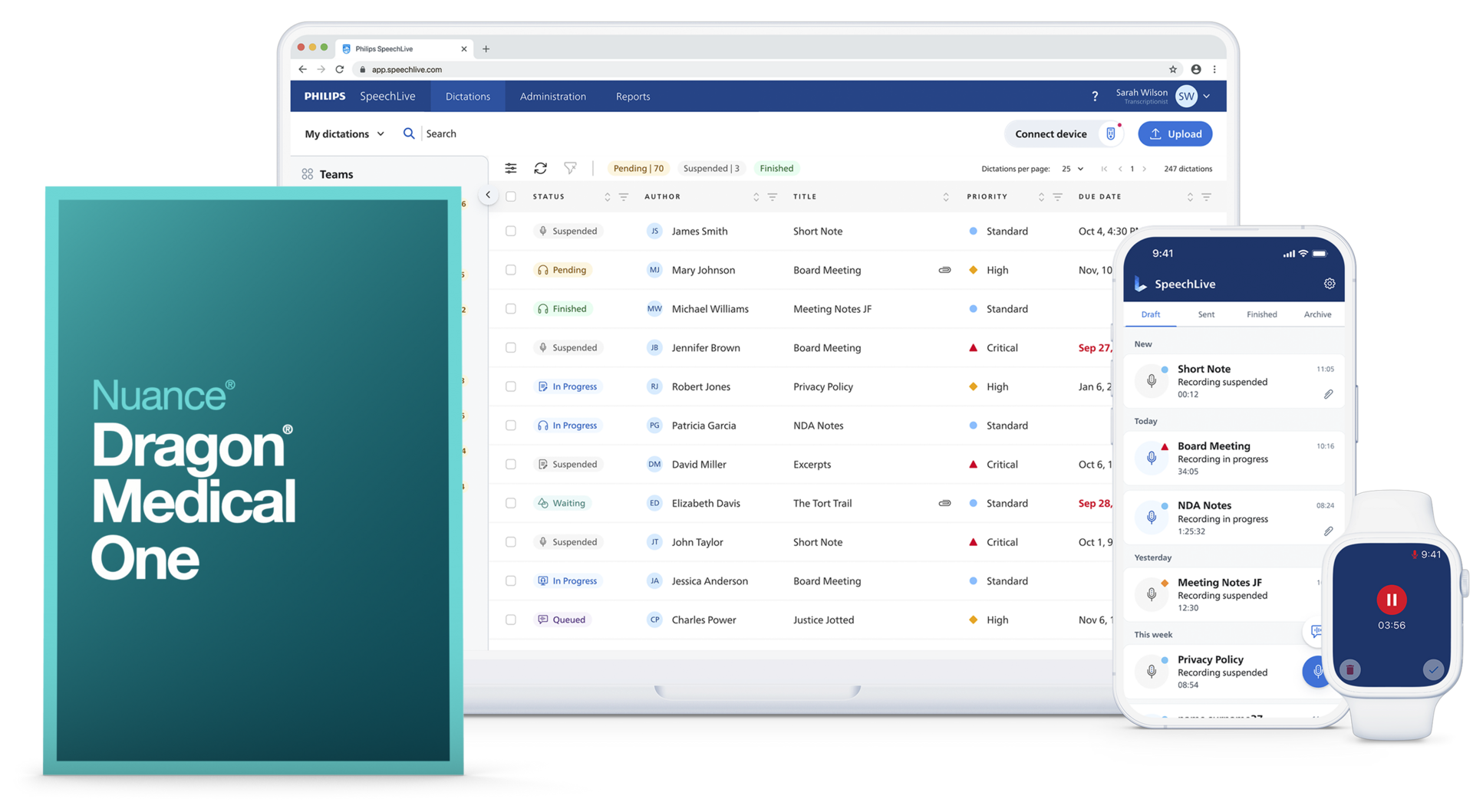Click the Due Date column filter icon
This screenshot has height=812, width=1473.
[x=1206, y=197]
